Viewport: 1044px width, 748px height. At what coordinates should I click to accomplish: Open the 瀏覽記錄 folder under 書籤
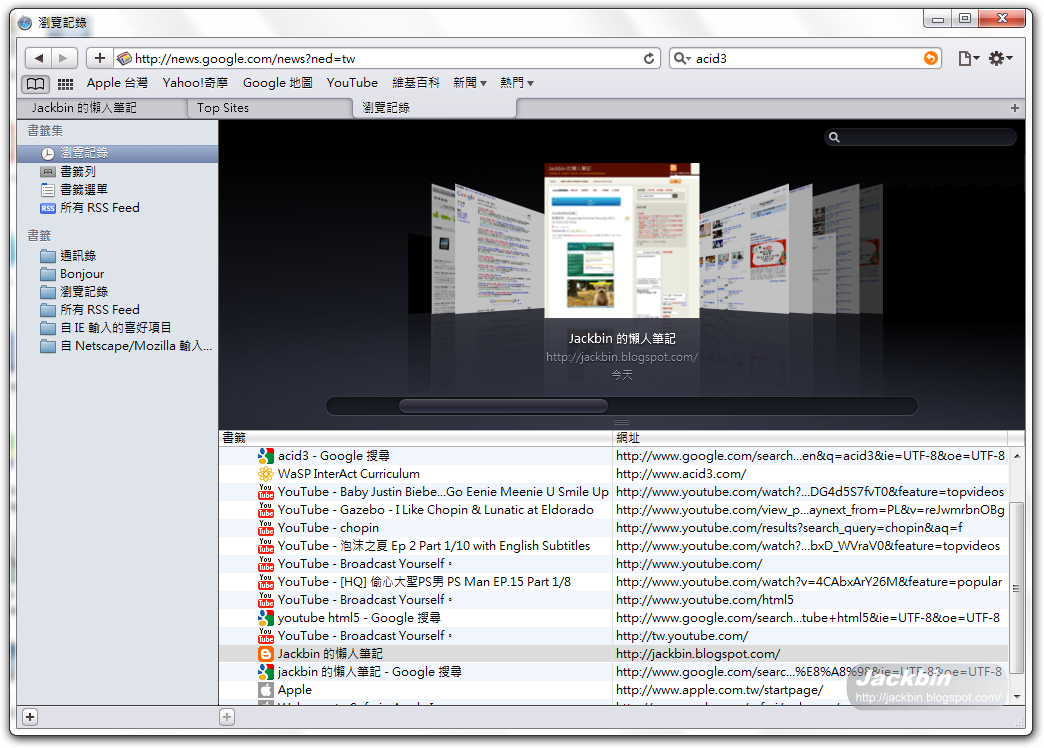pos(117,292)
